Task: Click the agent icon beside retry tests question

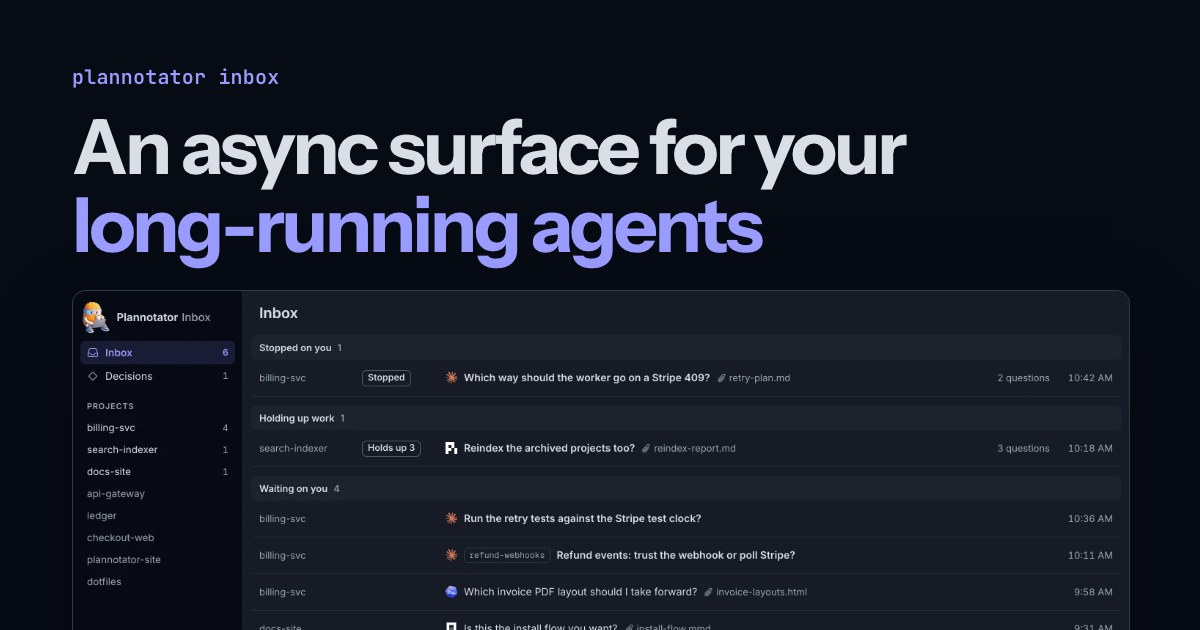Action: tap(451, 518)
